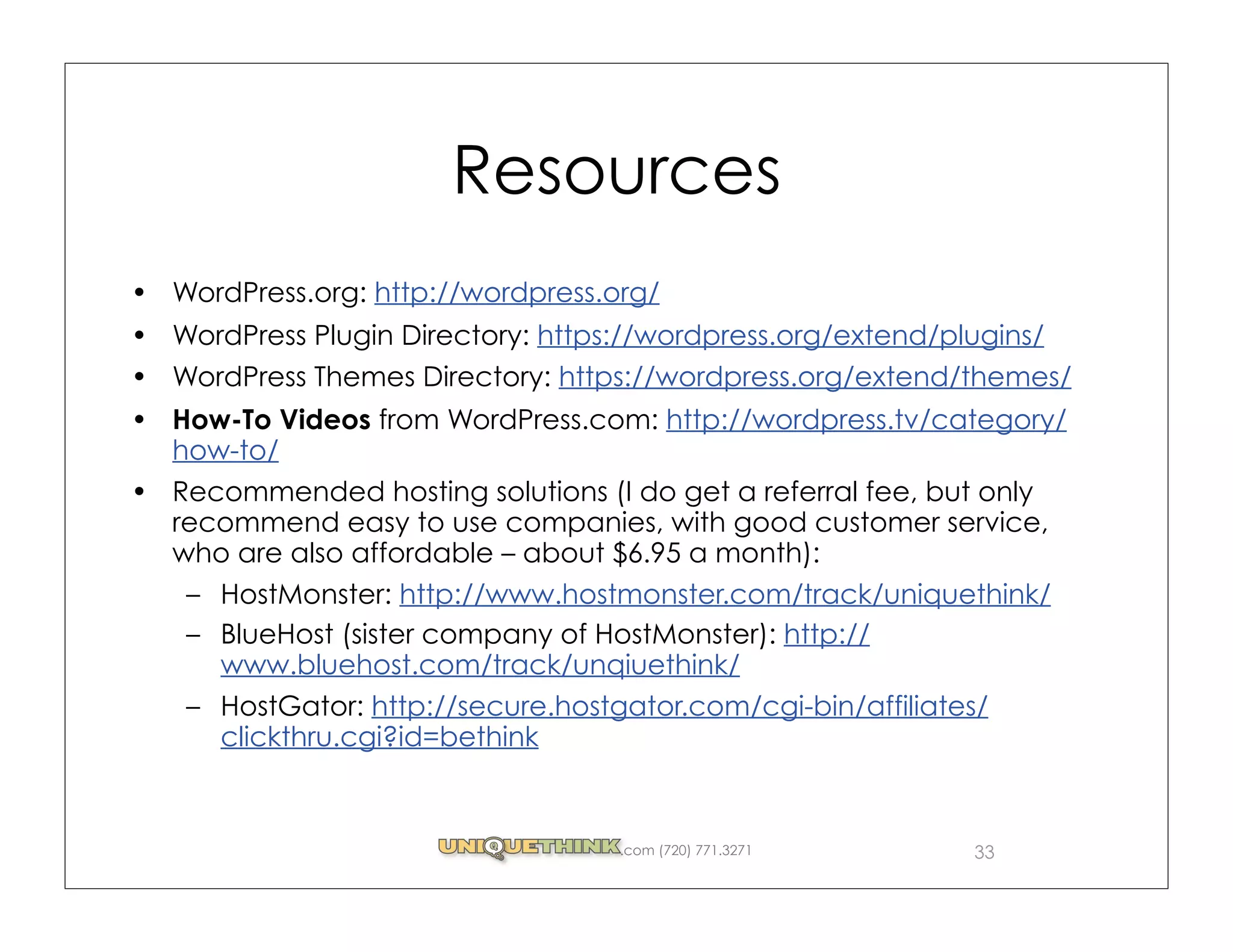Click the slide number 33
Image resolution: width=1233 pixels, height=952 pixels.
click(x=984, y=852)
